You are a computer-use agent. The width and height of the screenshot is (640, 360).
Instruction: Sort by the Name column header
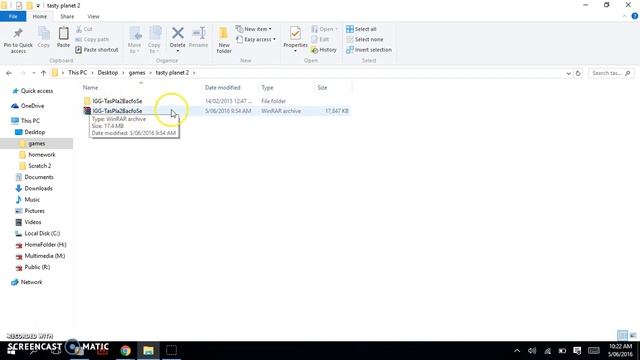(x=90, y=87)
